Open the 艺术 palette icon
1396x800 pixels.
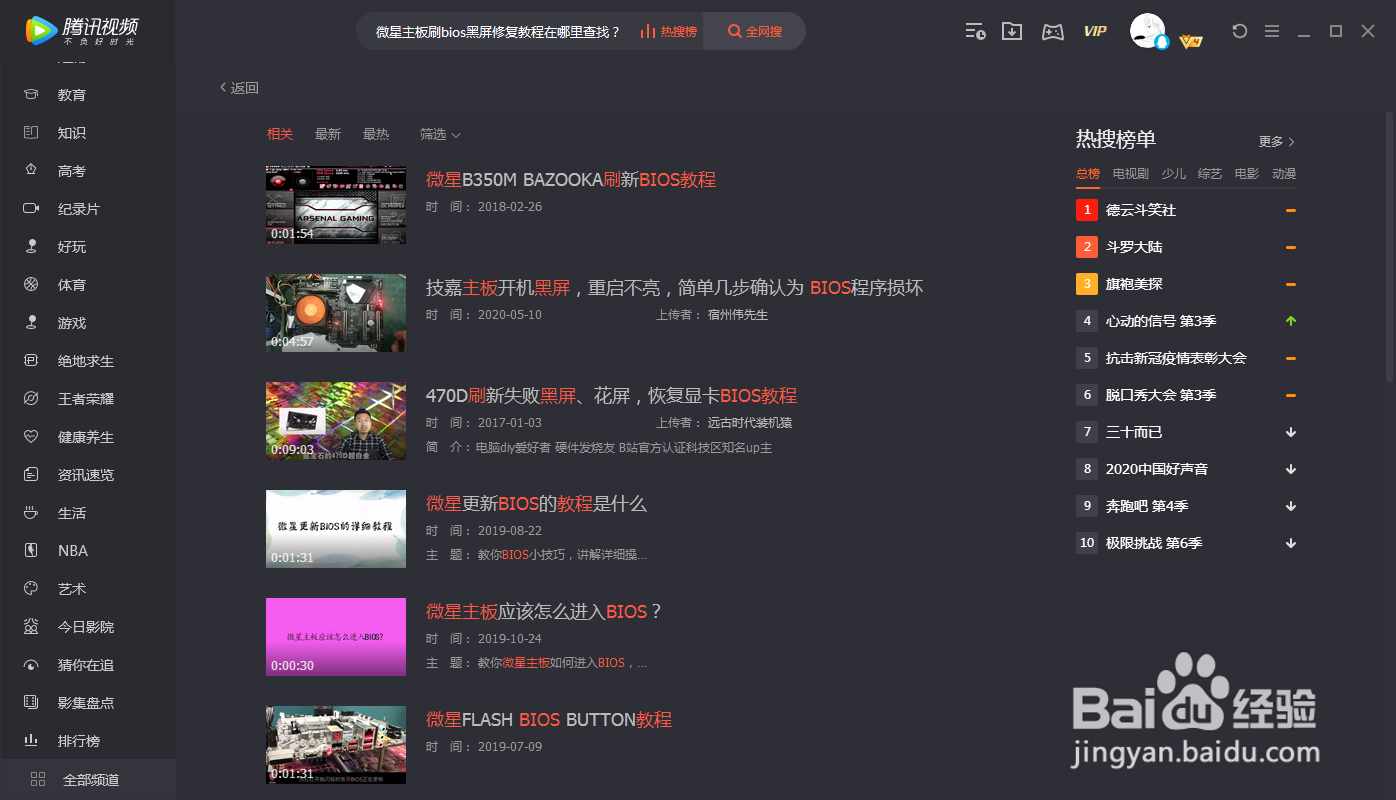click(x=31, y=589)
